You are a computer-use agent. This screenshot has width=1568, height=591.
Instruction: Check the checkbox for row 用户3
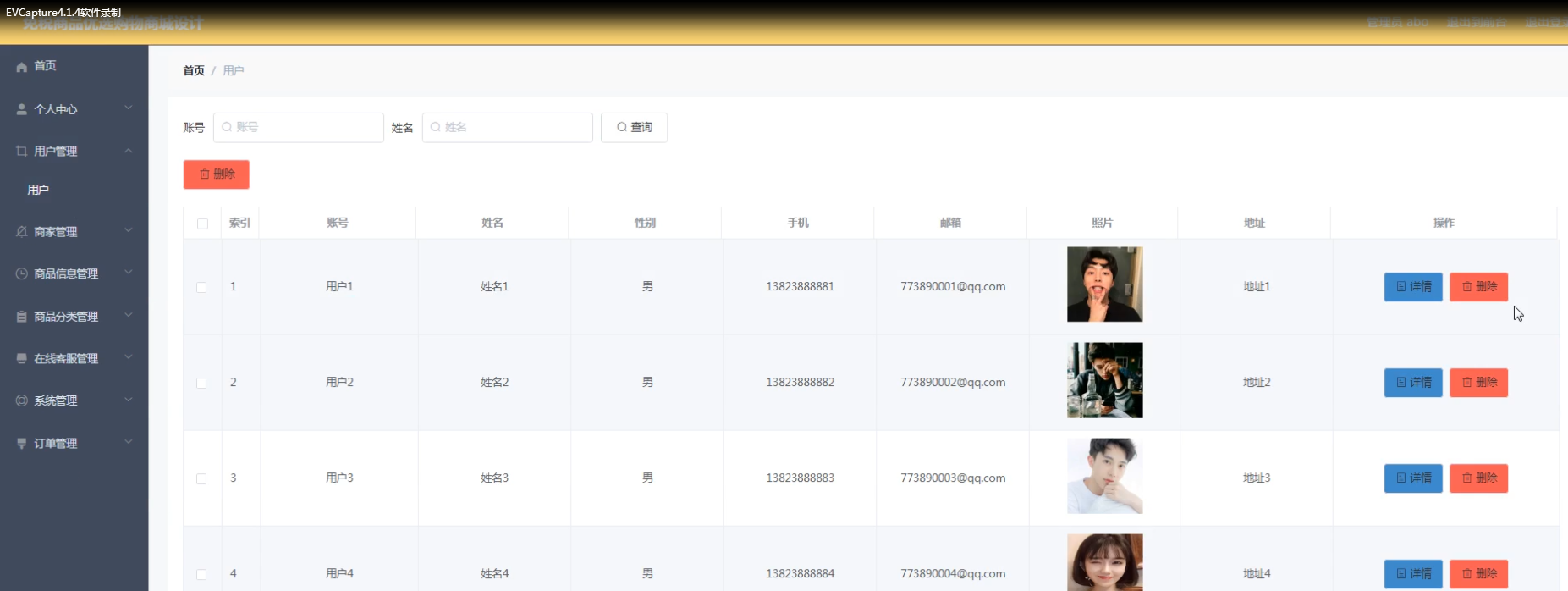click(x=201, y=478)
